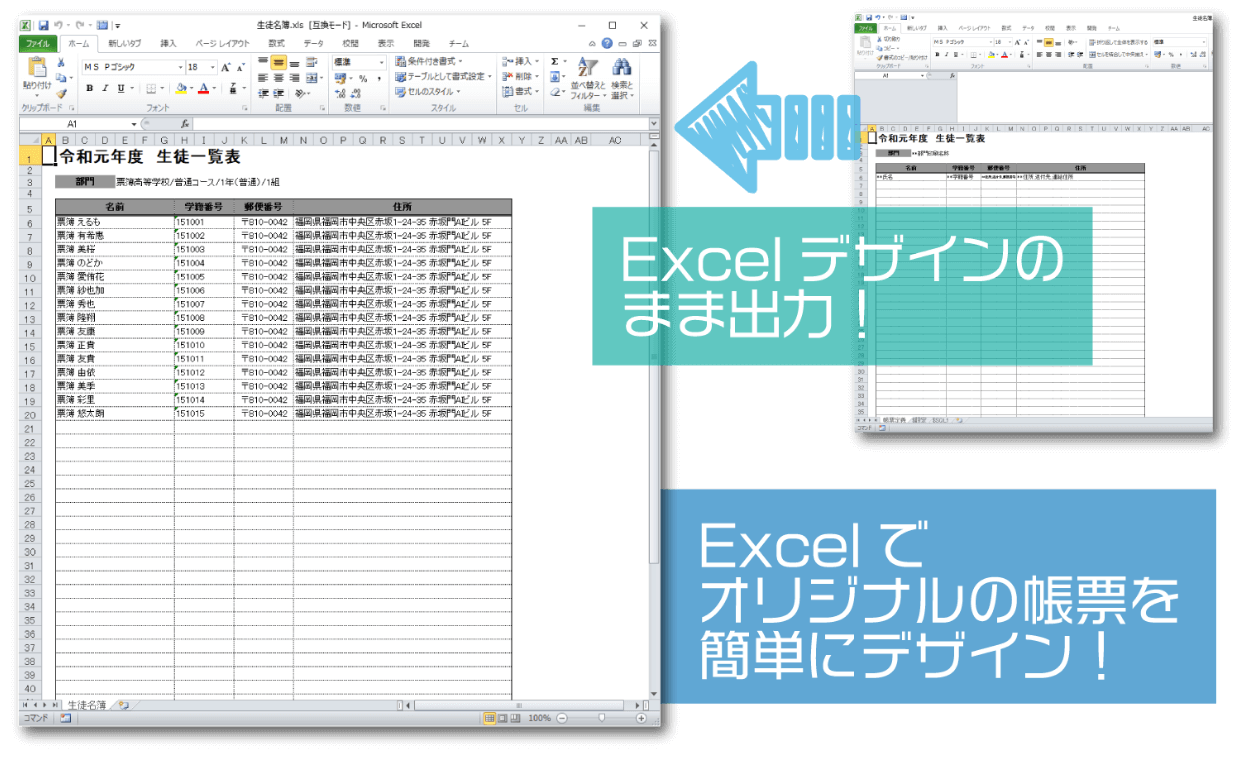
Task: Select the Data (データ) ribbon tab in main window
Action: 314,44
